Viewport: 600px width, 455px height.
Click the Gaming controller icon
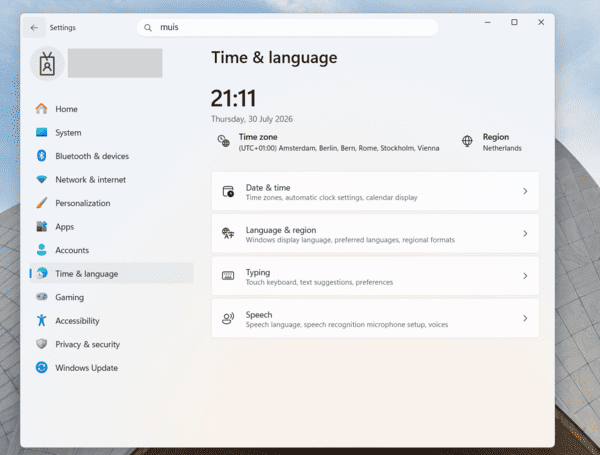[41, 297]
